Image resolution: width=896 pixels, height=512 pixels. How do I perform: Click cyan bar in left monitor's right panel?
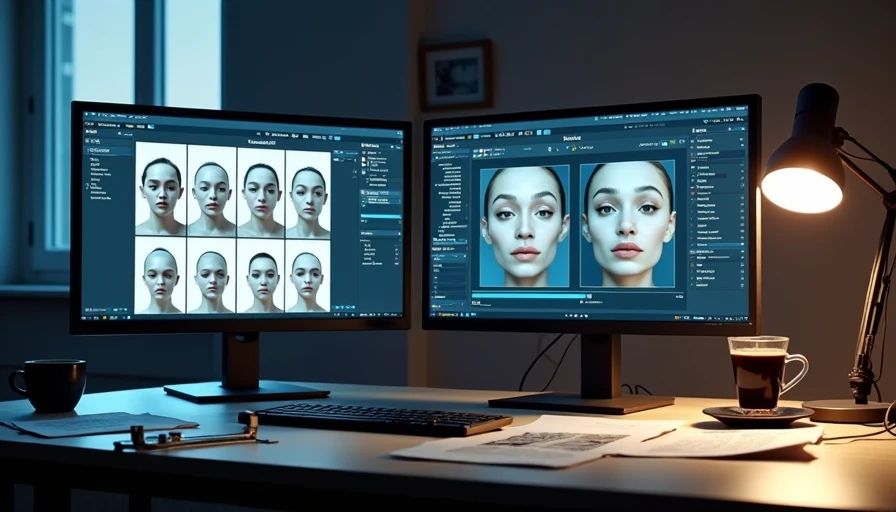point(380,217)
